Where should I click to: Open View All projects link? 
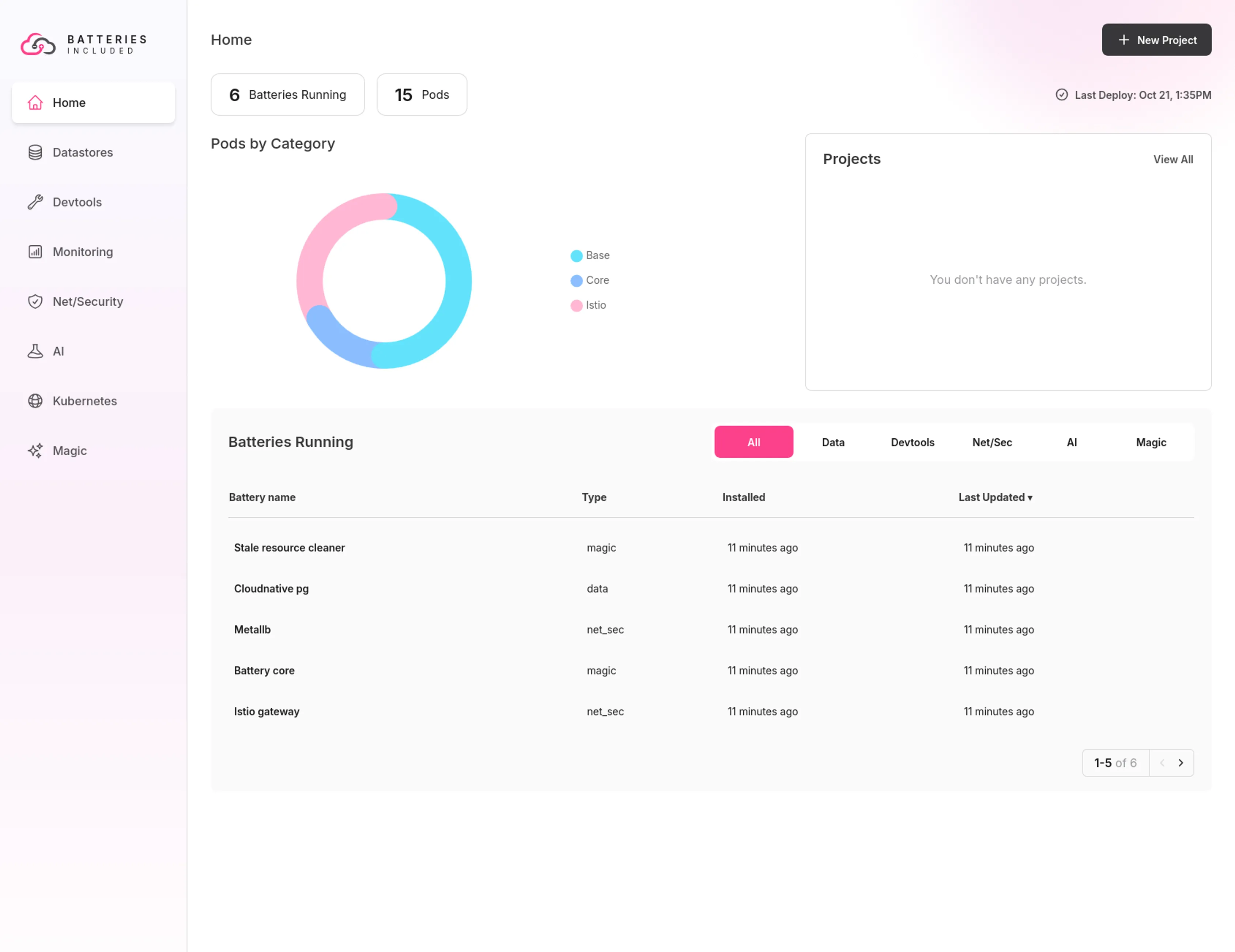[x=1173, y=159]
